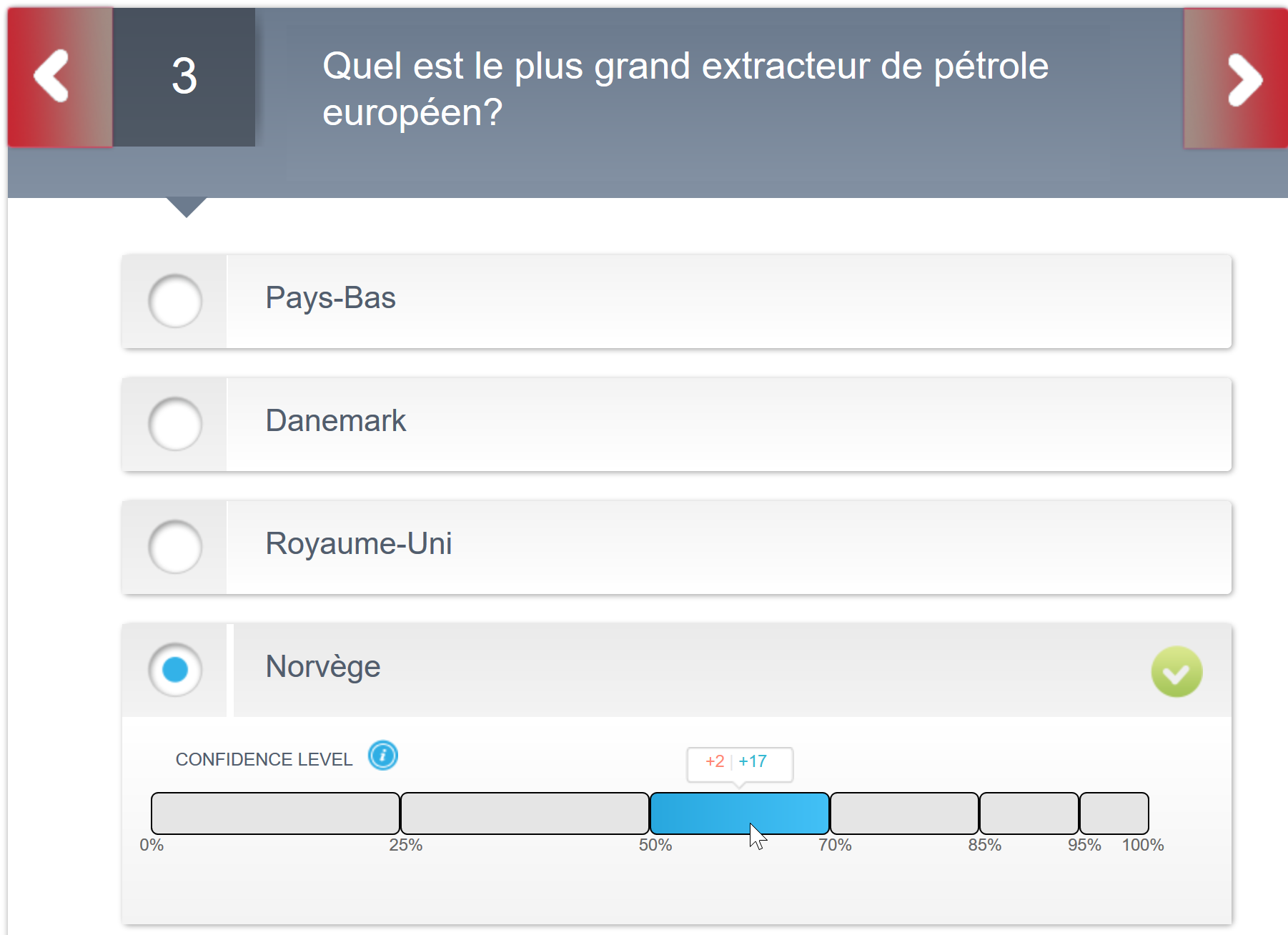This screenshot has width=1288, height=935.
Task: Click the question number 3 box
Action: 184,77
